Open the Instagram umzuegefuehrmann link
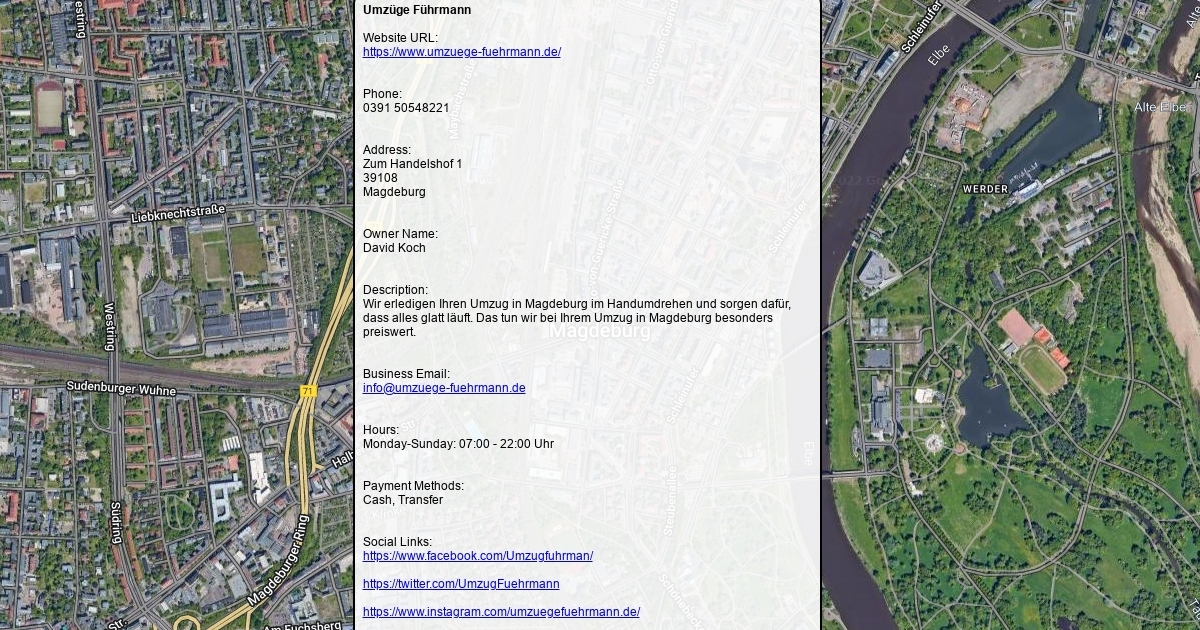The height and width of the screenshot is (630, 1200). [501, 612]
